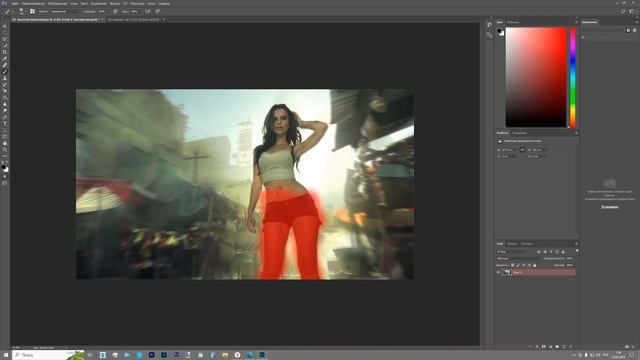Add layer style fx at panel bottom
The height and width of the screenshot is (360, 640).
537,347
